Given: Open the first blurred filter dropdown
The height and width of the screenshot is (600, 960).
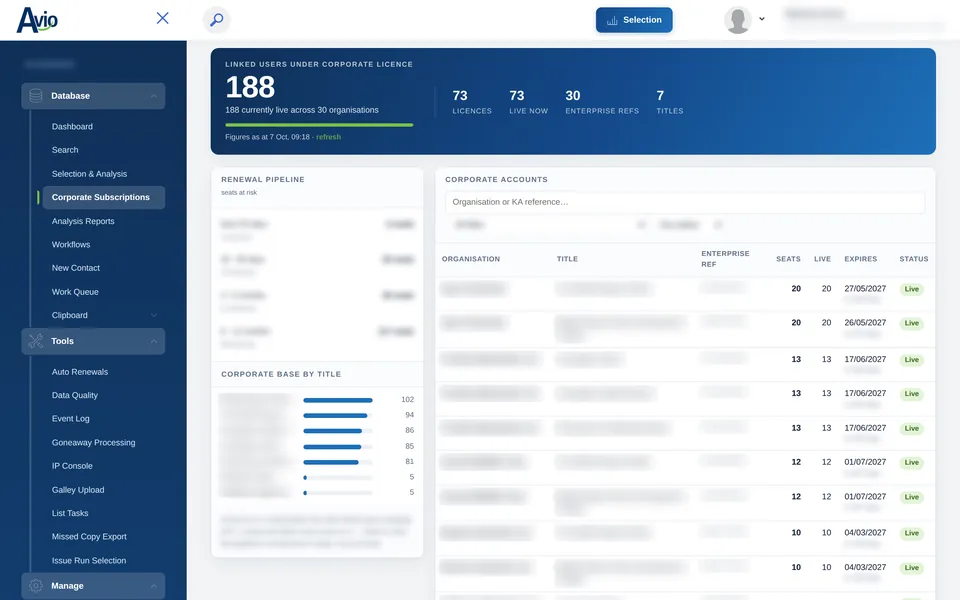Looking at the screenshot, I should click(x=550, y=225).
